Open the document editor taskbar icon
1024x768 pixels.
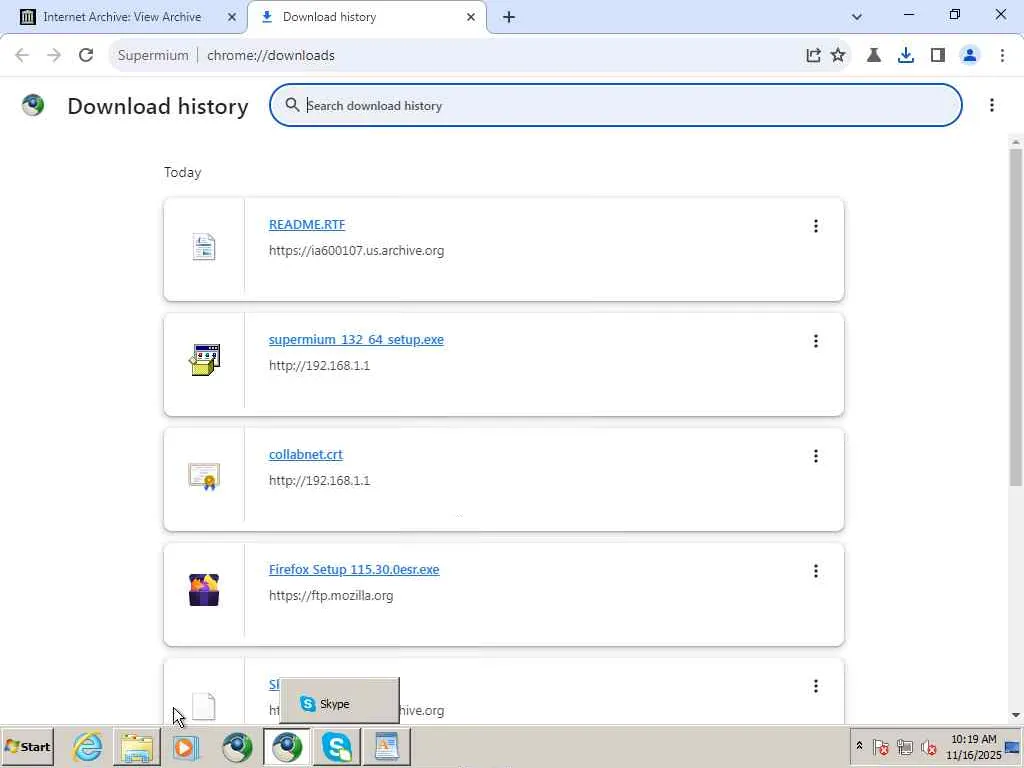tap(386, 746)
